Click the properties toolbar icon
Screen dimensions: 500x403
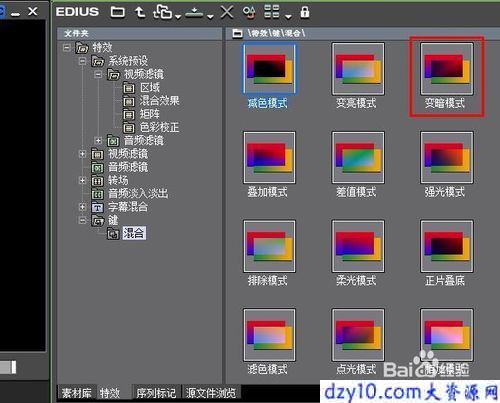[249, 12]
